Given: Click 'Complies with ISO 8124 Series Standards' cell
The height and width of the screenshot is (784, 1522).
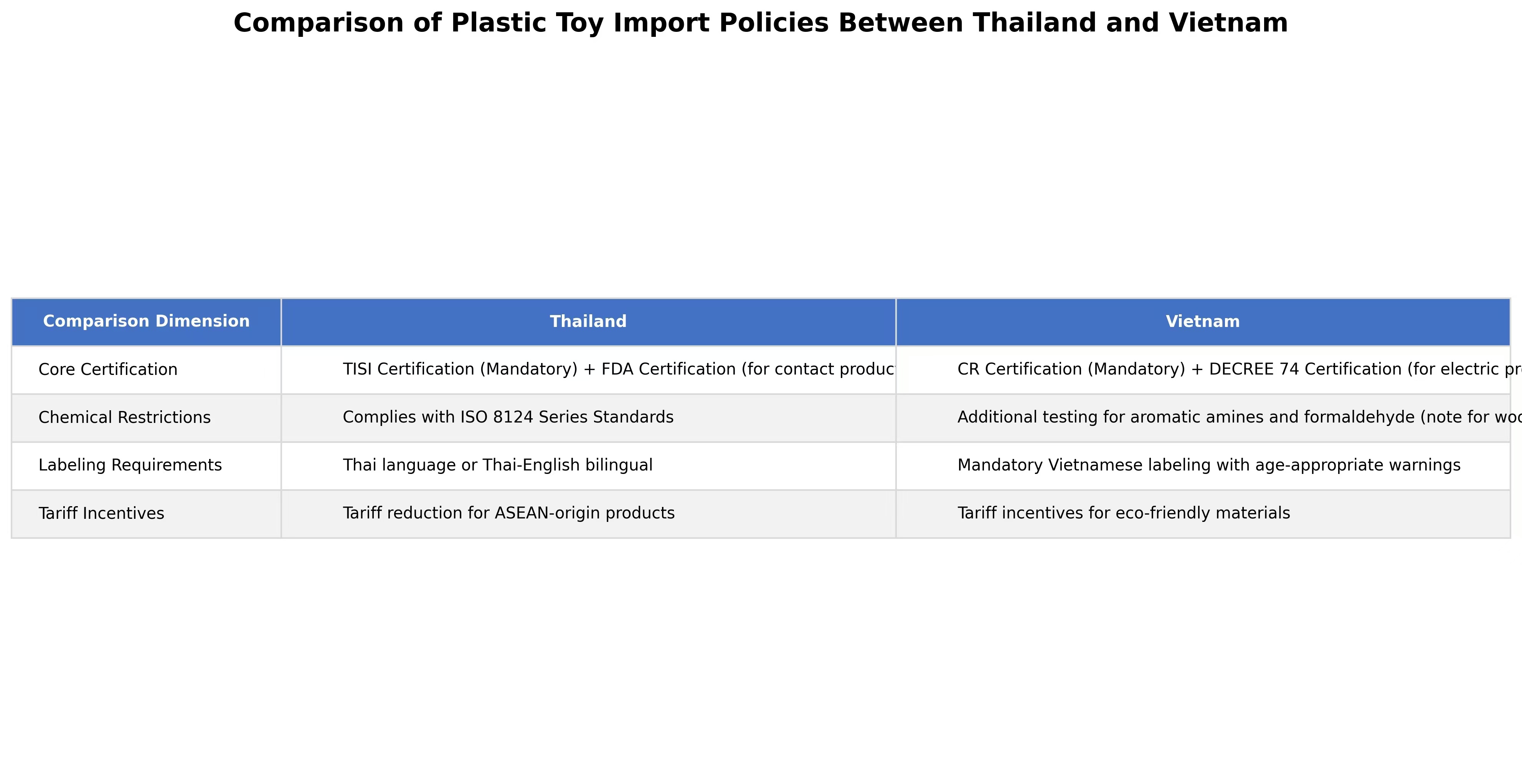Looking at the screenshot, I should 508,417.
